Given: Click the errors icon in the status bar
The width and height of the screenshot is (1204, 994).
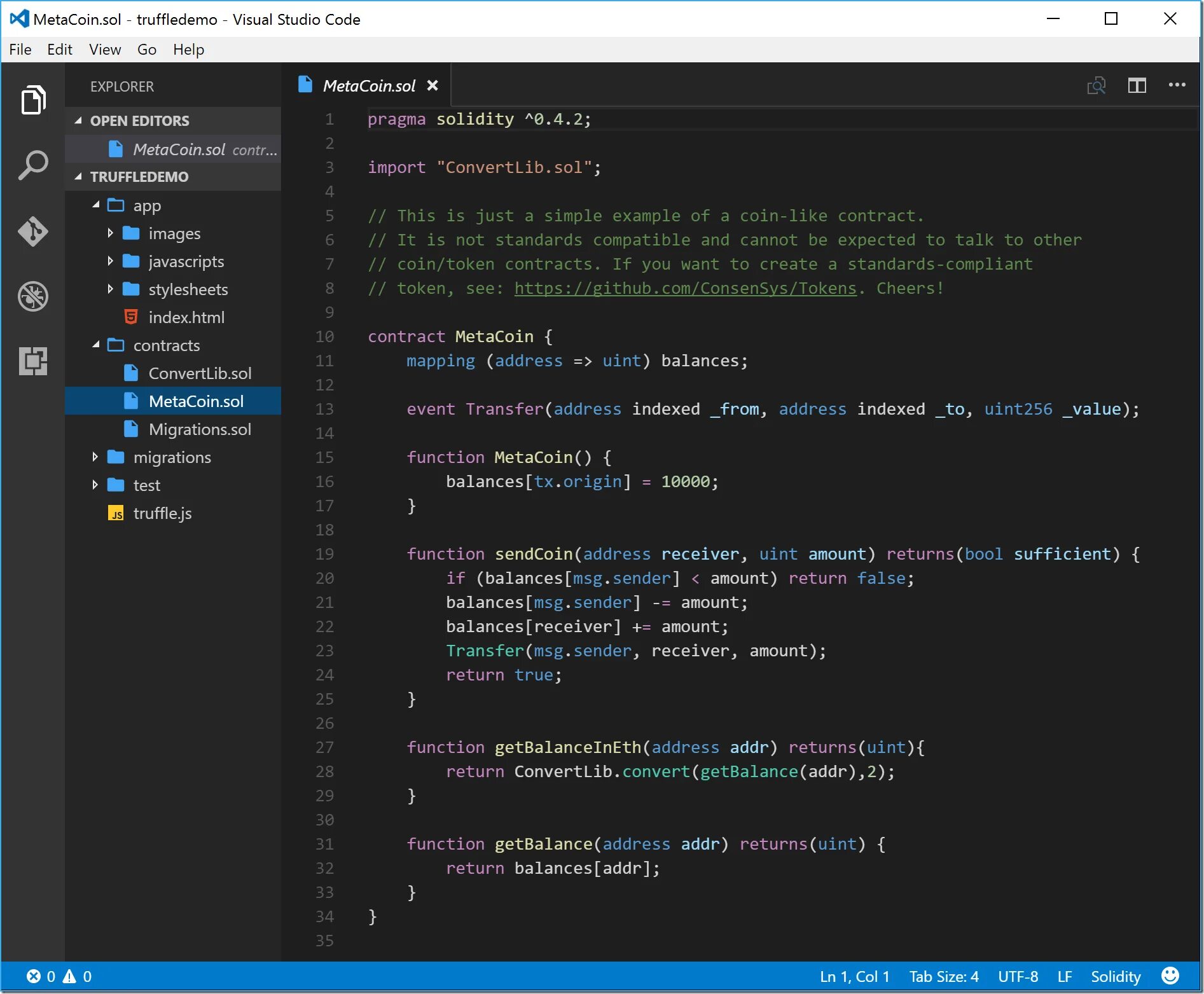Looking at the screenshot, I should point(34,976).
